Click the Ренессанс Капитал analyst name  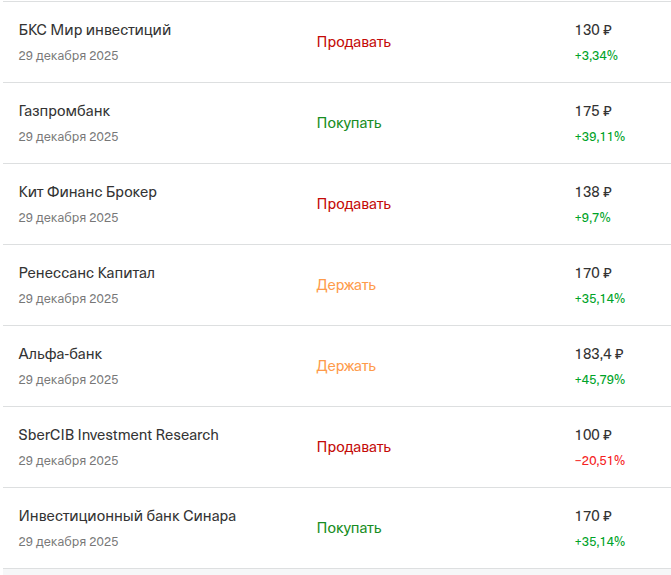pos(86,273)
